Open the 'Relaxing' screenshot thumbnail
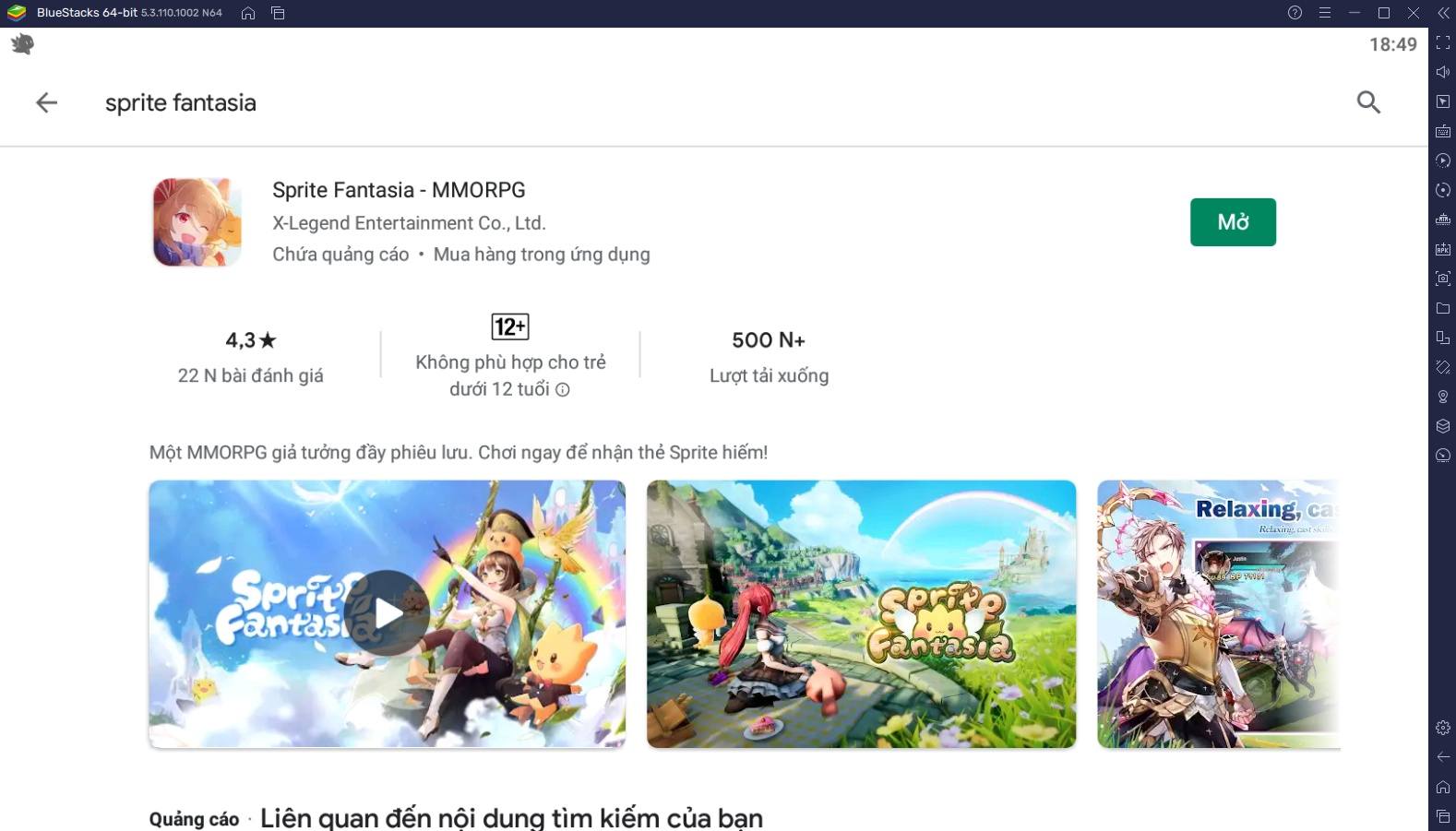The height and width of the screenshot is (831, 1456). (x=1218, y=613)
